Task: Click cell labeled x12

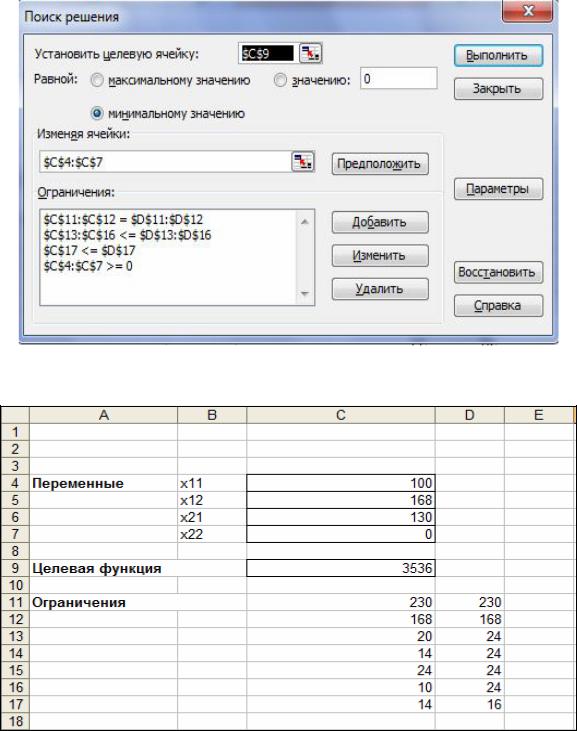Action: pos(212,500)
